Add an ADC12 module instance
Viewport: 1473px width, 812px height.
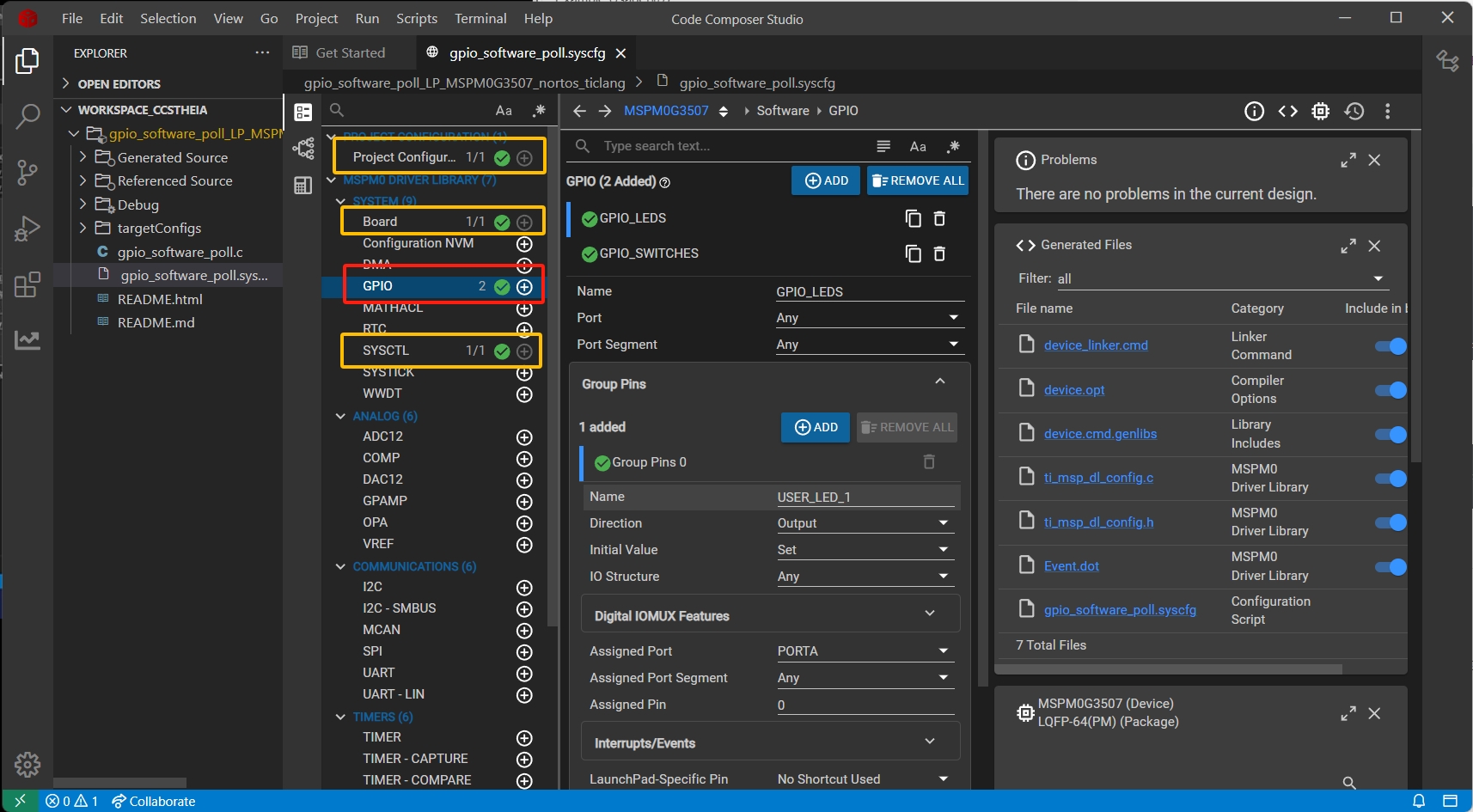(524, 437)
